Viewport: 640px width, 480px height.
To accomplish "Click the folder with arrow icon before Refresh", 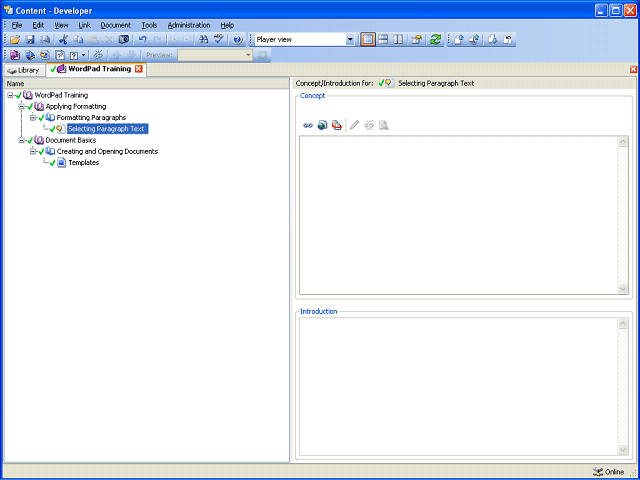I will point(417,40).
